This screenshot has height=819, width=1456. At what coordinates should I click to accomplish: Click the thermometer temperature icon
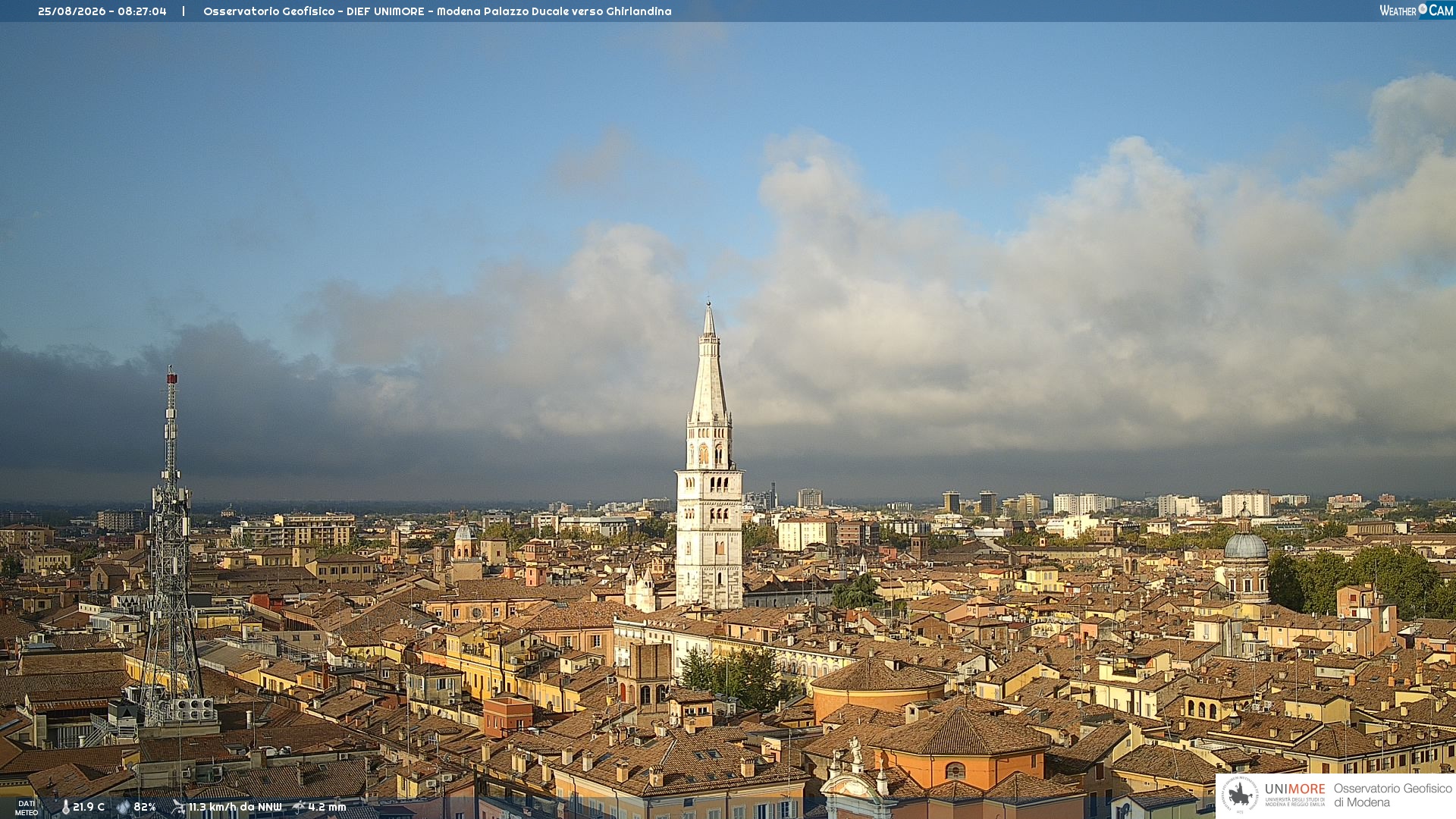coord(65,808)
